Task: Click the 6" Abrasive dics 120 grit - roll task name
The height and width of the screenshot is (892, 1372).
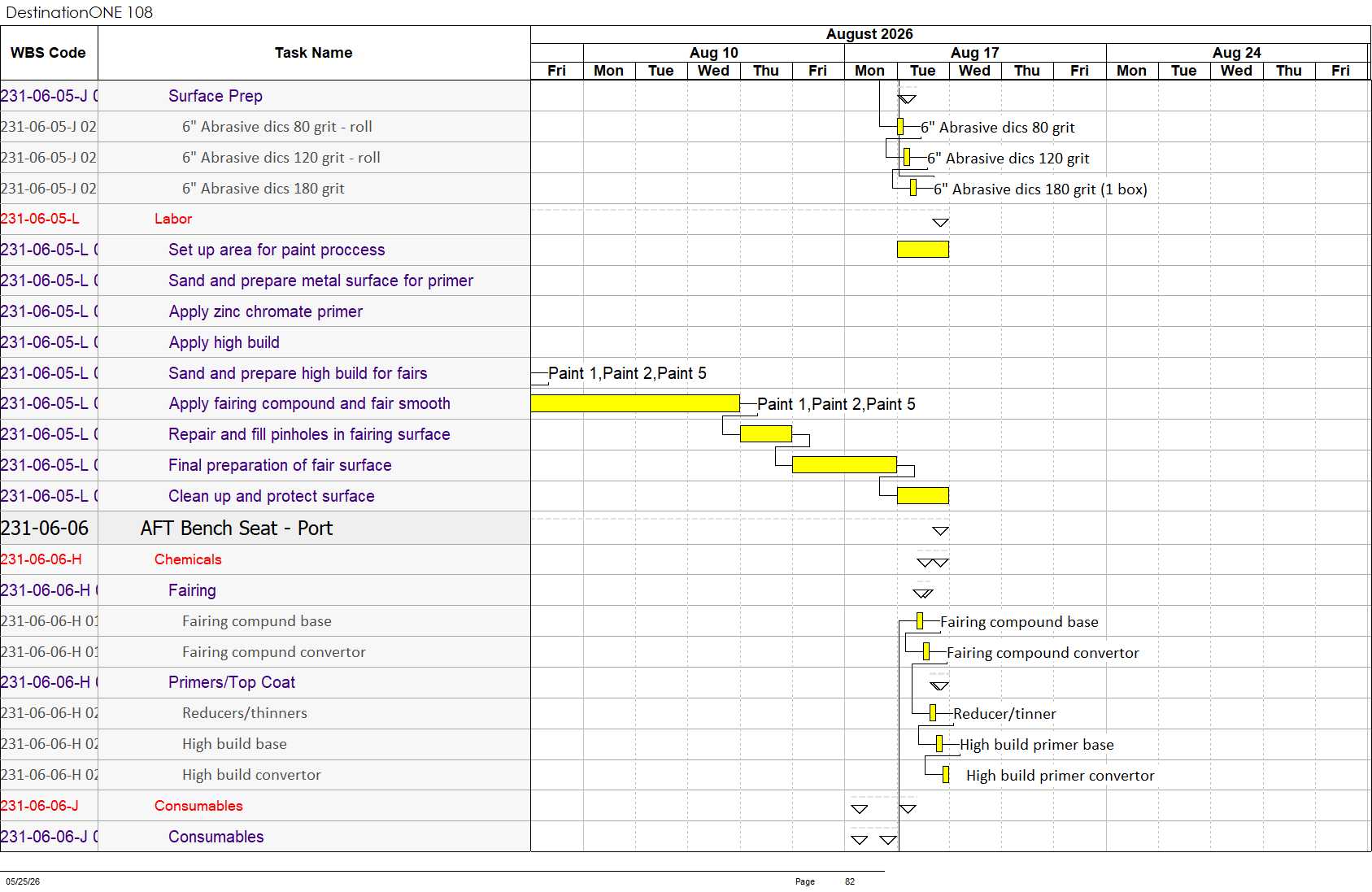Action: tap(281, 158)
